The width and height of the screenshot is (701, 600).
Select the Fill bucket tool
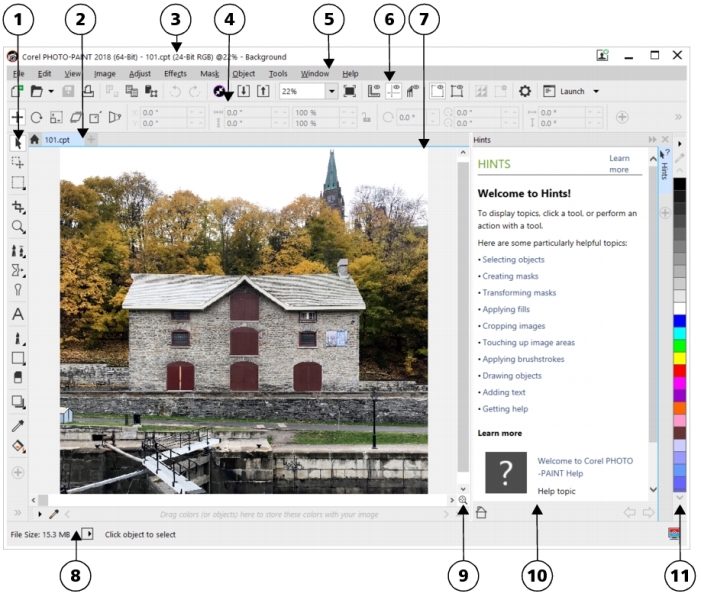point(18,446)
